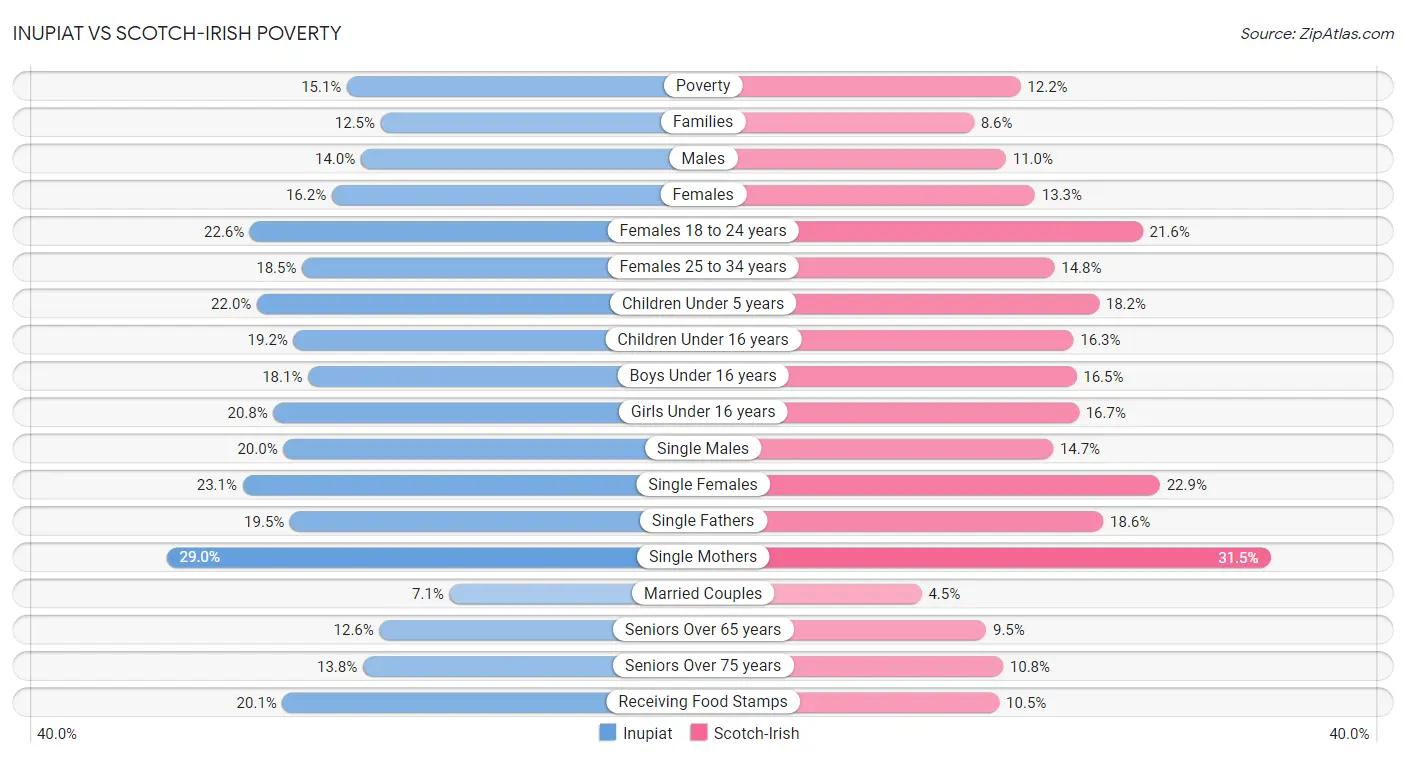Toggle the Scotch-Irish legend label
The height and width of the screenshot is (758, 1406).
coord(756,733)
